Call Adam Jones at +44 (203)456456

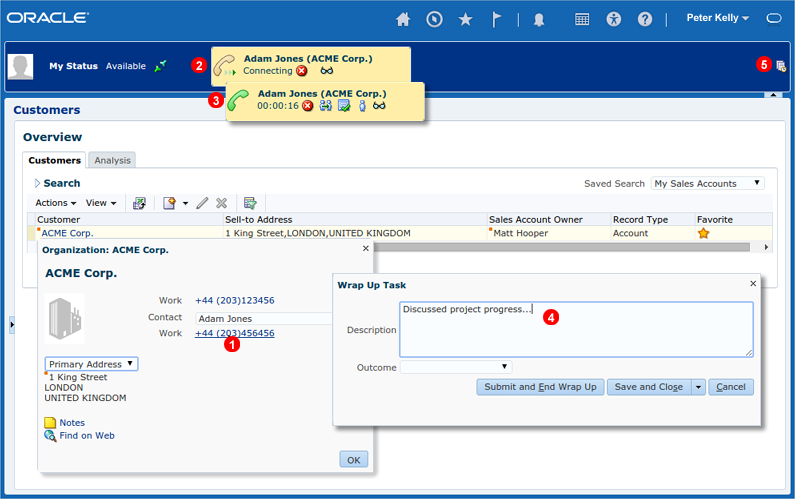coord(235,333)
